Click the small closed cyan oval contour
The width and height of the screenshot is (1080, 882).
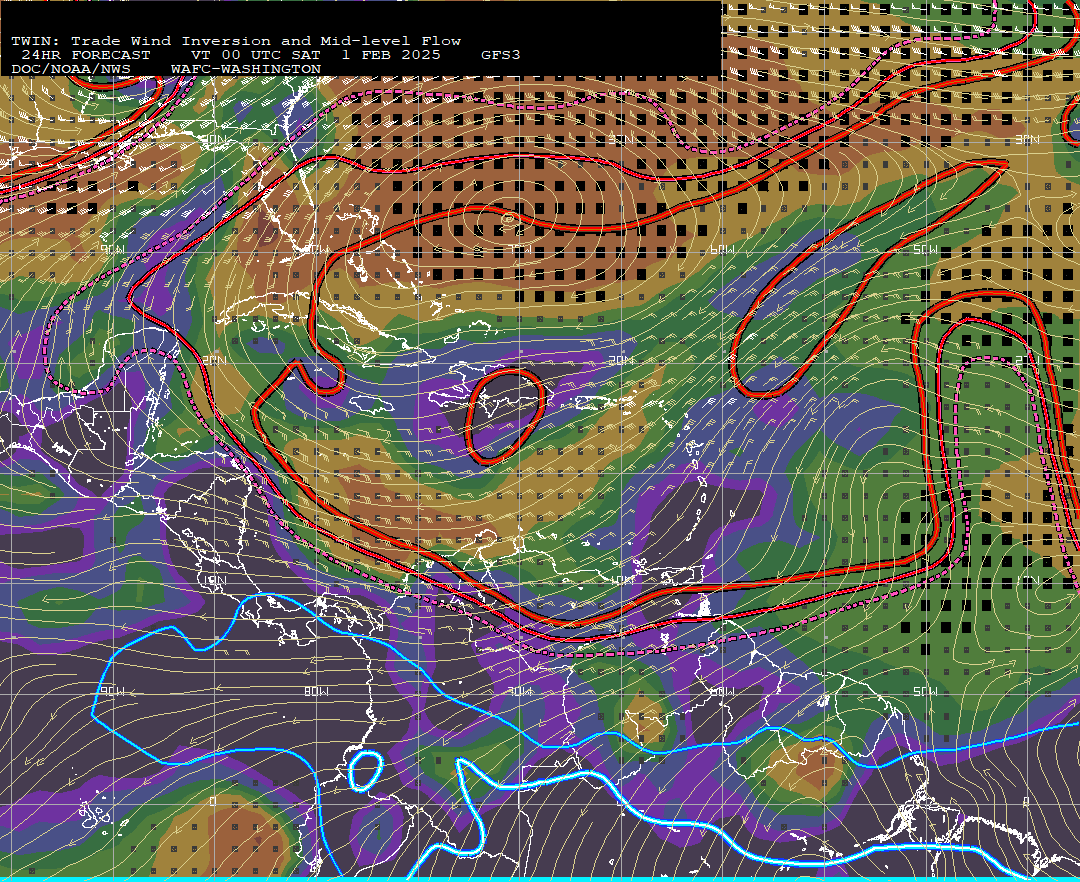coord(365,770)
